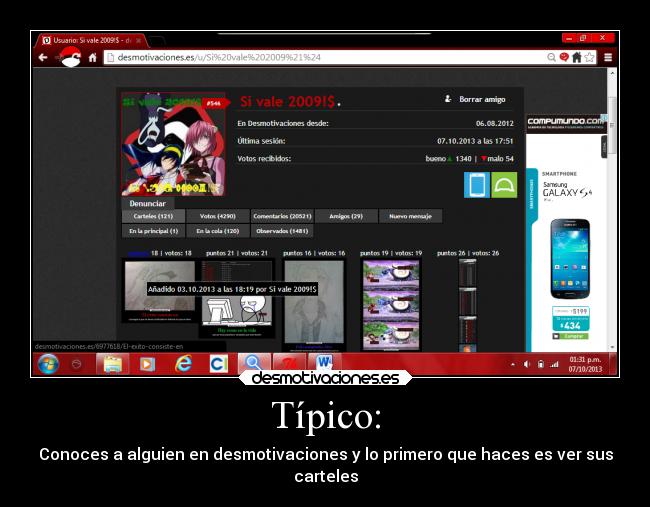Click the volume speaker tray icon

point(527,364)
